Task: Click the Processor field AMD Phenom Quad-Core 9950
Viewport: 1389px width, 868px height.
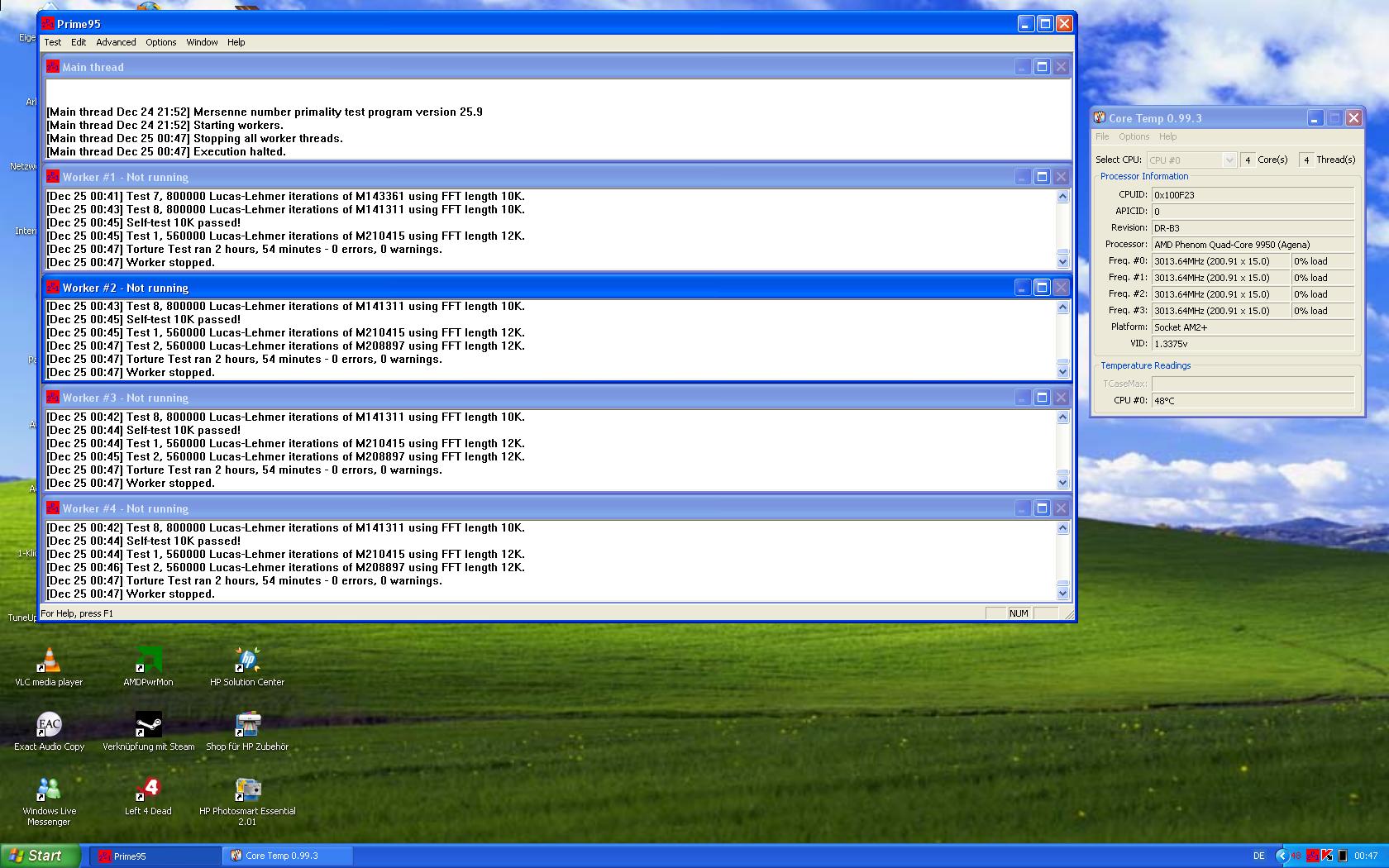Action: [x=1253, y=245]
